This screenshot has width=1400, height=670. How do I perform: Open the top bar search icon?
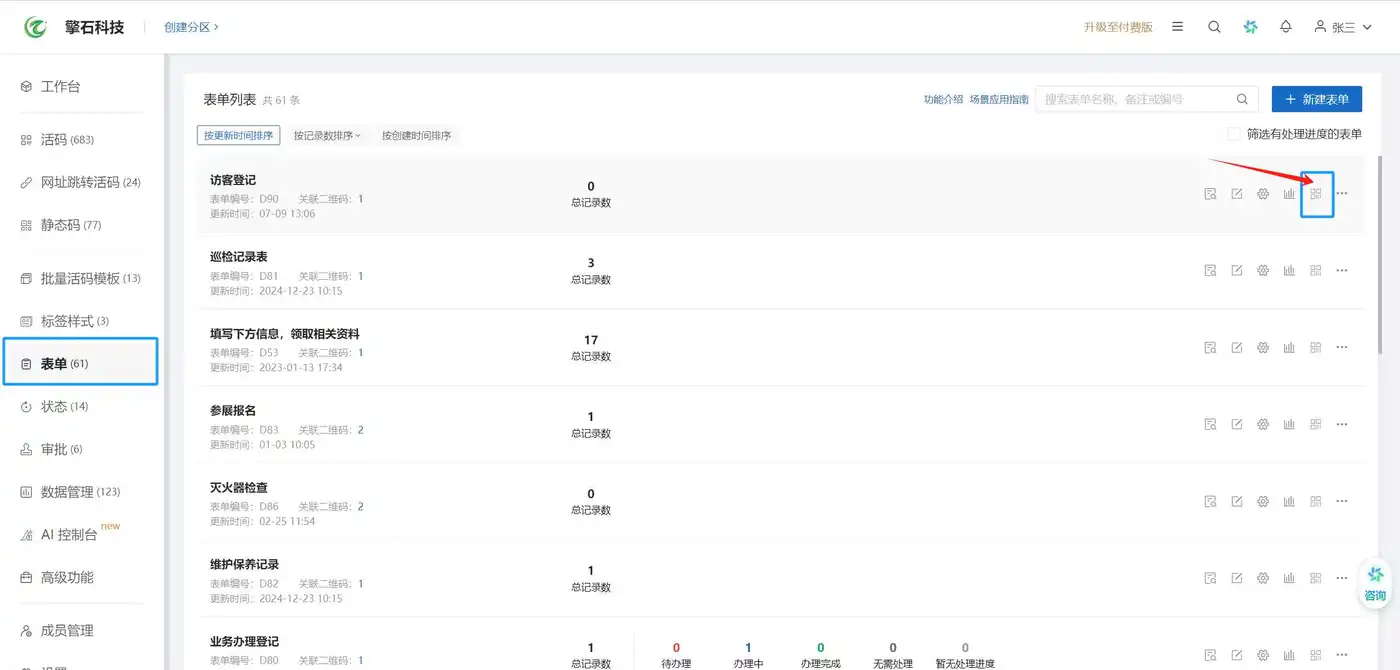(1214, 27)
